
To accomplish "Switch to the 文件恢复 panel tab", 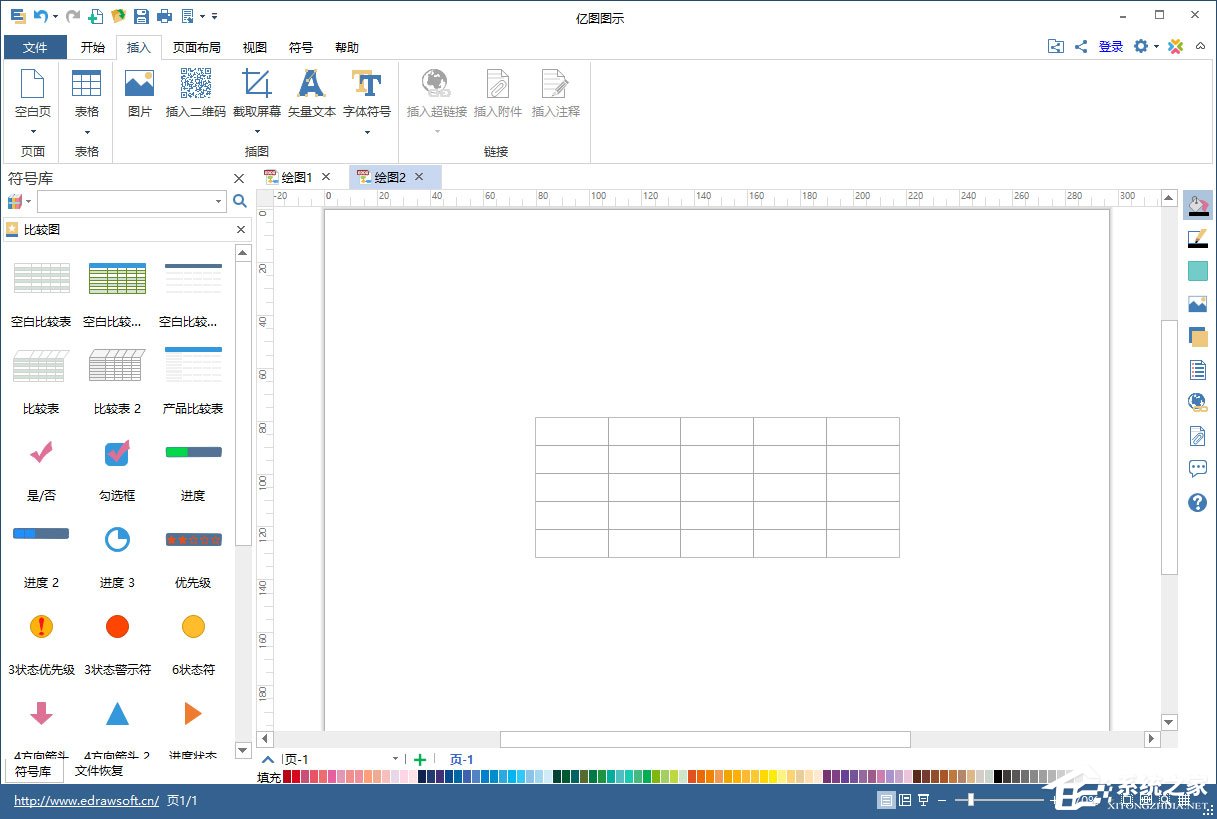I will click(x=99, y=771).
